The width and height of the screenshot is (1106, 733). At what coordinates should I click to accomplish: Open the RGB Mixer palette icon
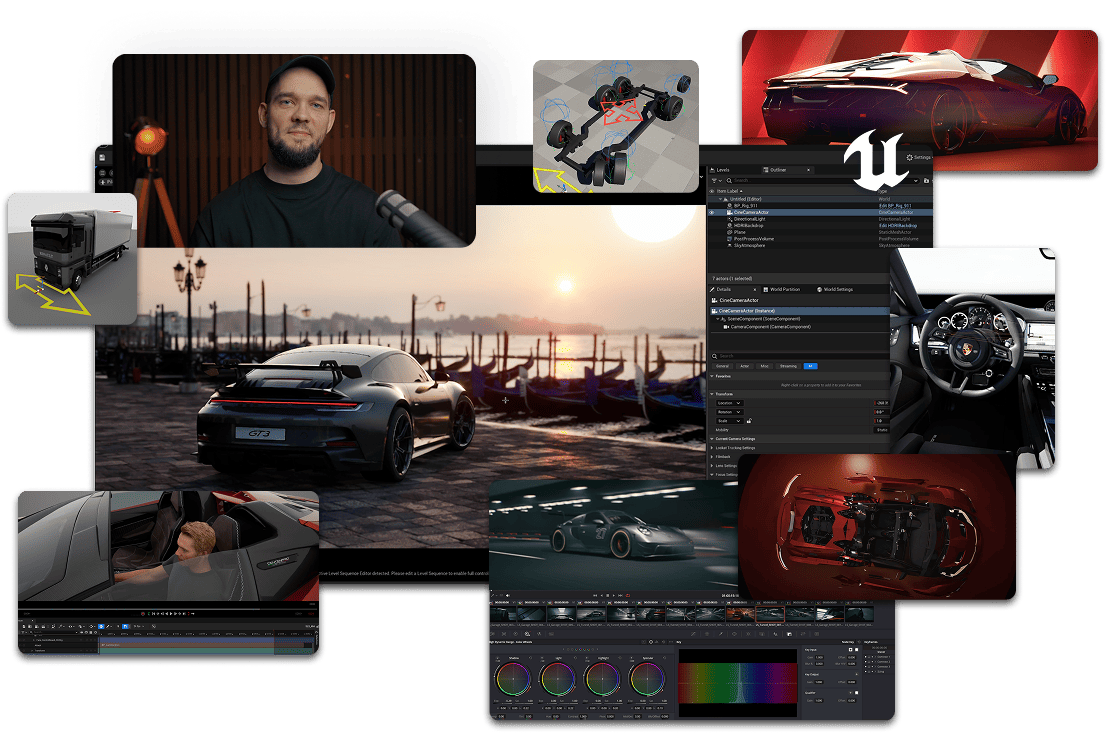539,634
